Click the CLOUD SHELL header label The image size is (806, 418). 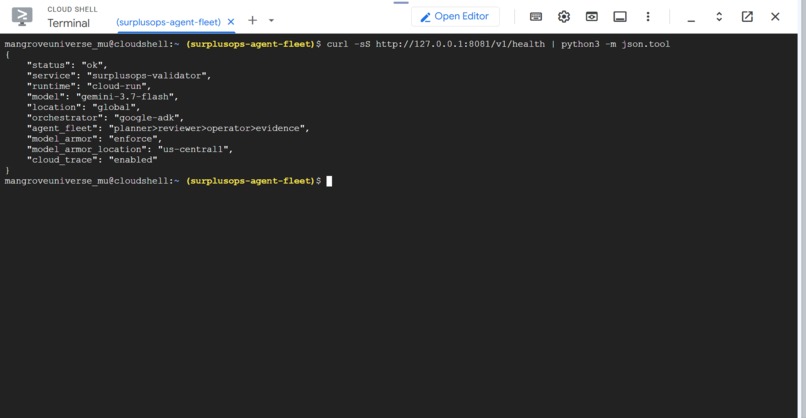coord(72,9)
